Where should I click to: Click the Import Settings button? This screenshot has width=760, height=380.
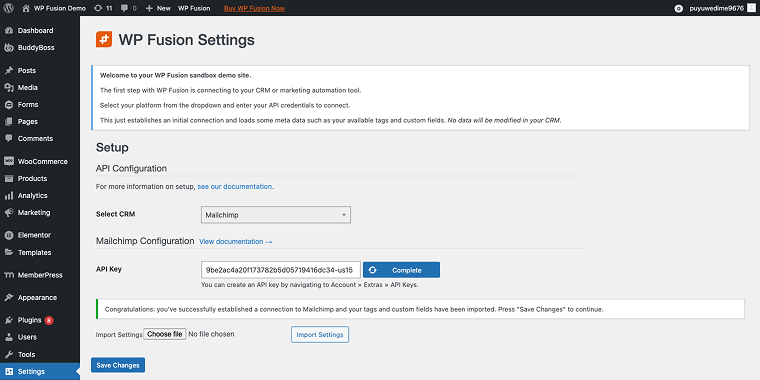(320, 334)
